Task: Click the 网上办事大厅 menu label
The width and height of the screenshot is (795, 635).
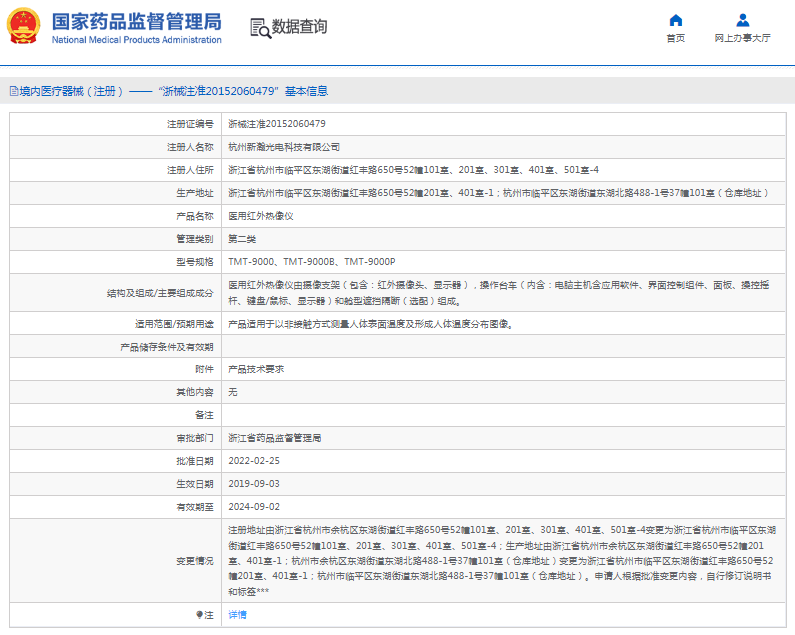Action: pos(742,38)
